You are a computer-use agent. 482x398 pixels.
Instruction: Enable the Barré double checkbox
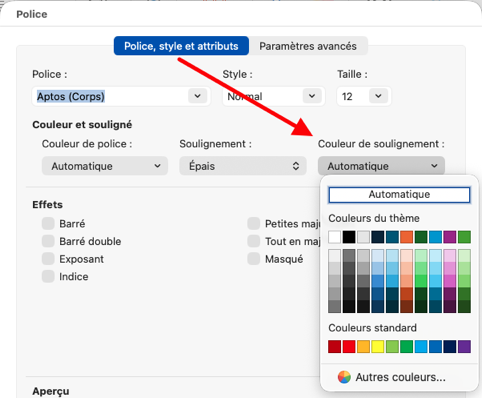(x=48, y=241)
